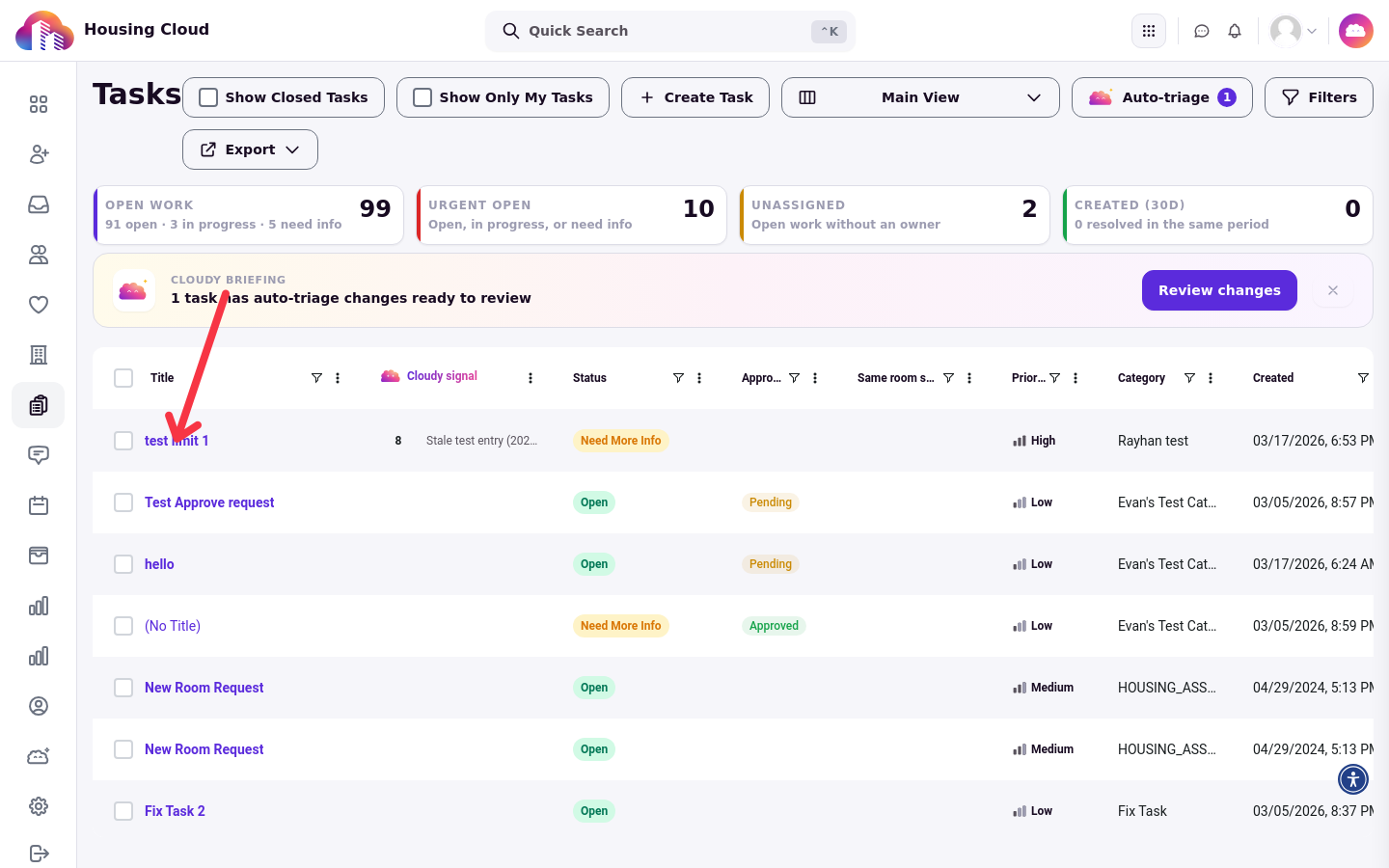The height and width of the screenshot is (868, 1389).
Task: Expand the Main View dropdown
Action: coord(920,97)
